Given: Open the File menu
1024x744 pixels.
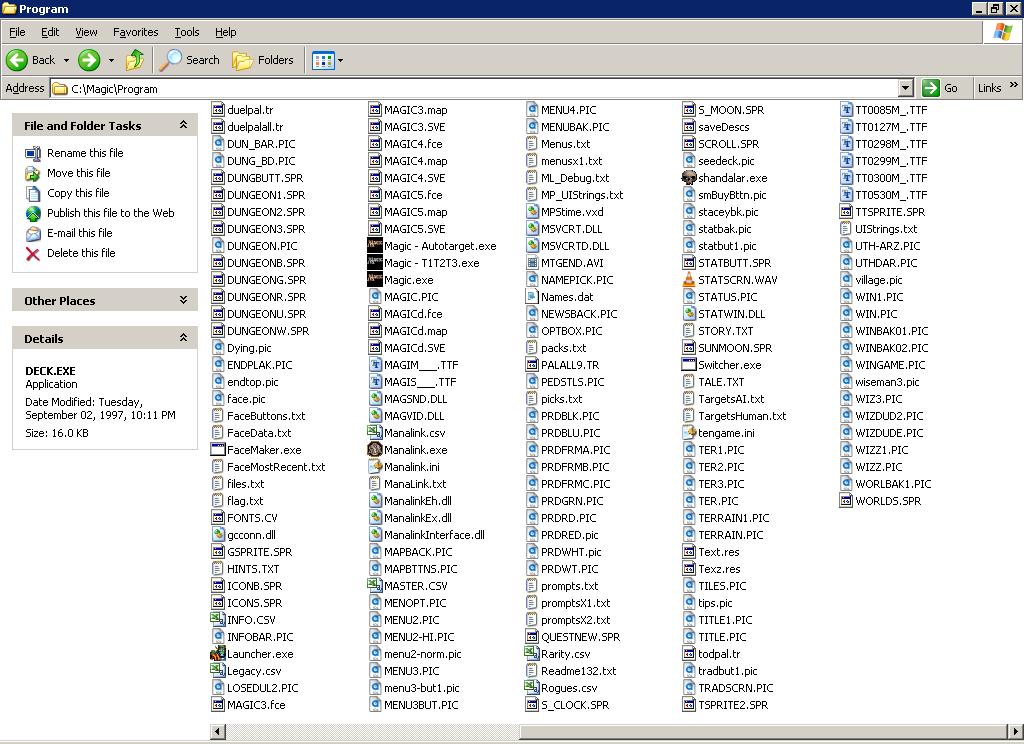Looking at the screenshot, I should (x=17, y=32).
